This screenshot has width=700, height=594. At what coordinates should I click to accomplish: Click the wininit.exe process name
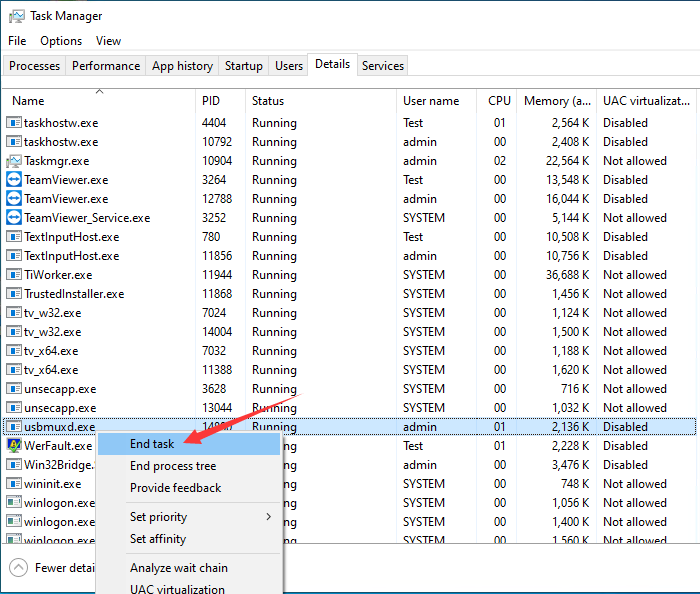pos(53,484)
